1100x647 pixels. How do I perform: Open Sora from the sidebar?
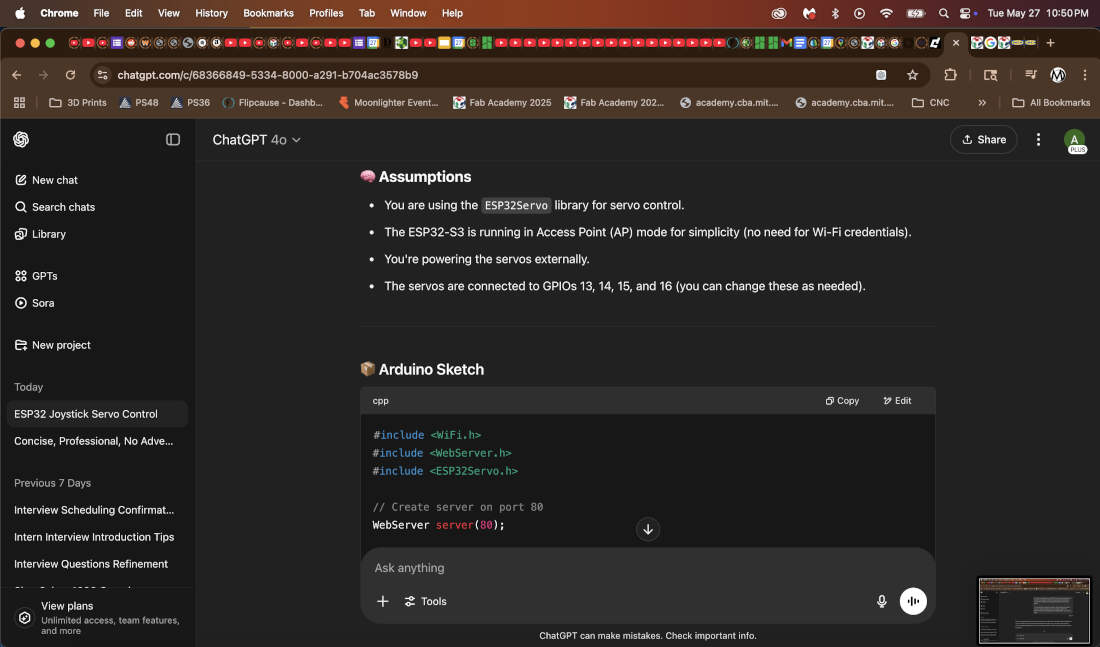pos(34,303)
